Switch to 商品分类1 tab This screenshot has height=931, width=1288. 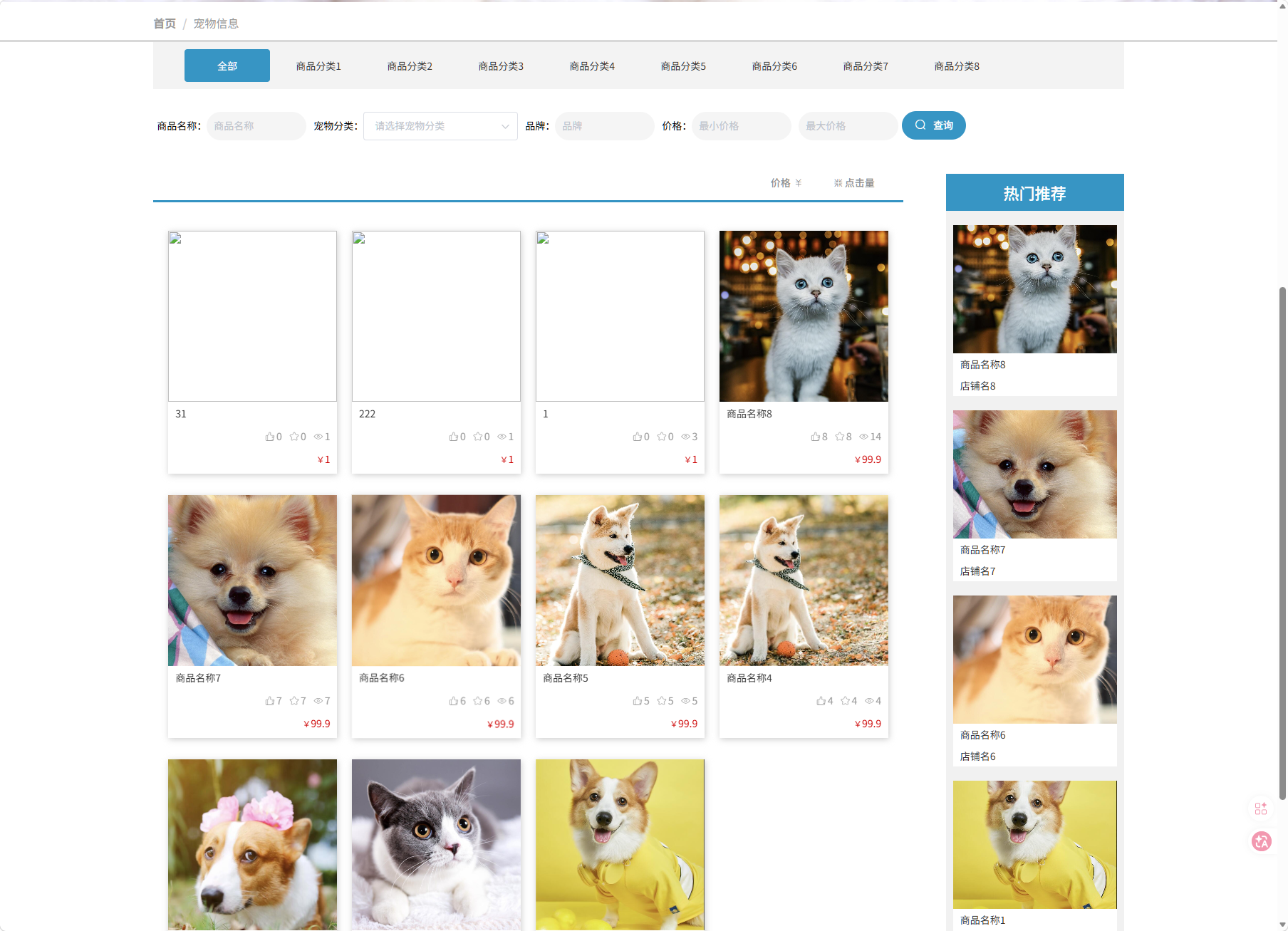318,66
